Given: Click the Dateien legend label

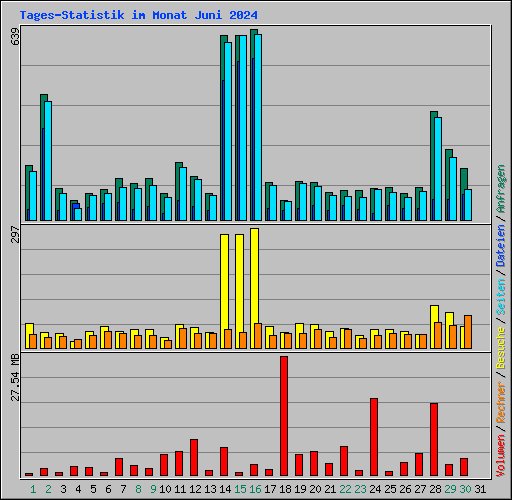Looking at the screenshot, I should (x=501, y=246).
